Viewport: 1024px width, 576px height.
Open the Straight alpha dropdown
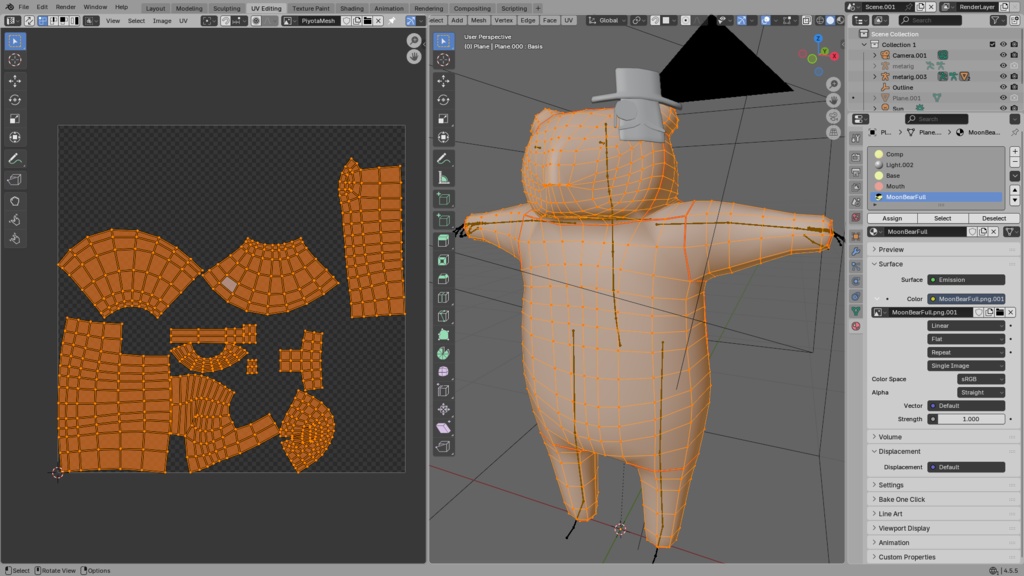(x=981, y=392)
